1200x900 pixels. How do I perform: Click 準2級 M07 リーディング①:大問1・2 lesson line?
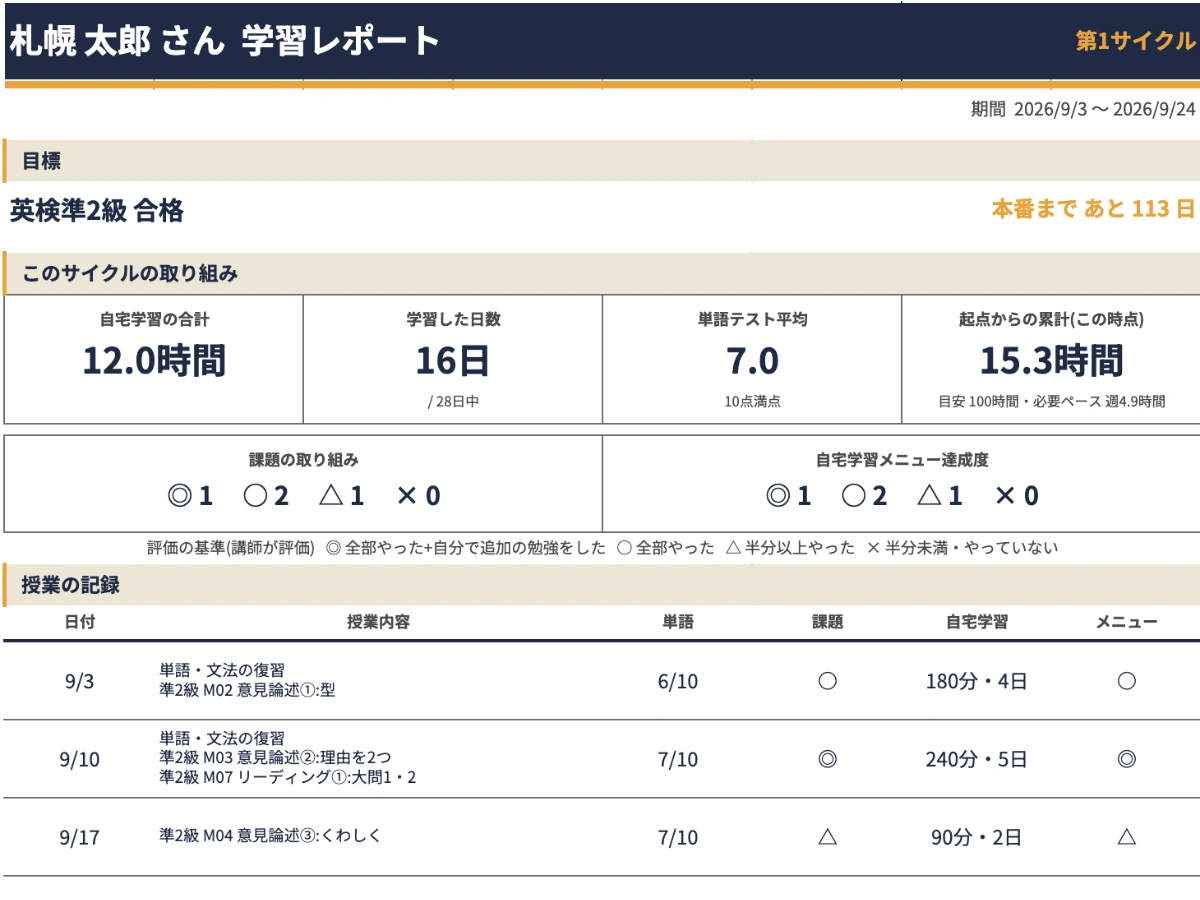(x=287, y=778)
